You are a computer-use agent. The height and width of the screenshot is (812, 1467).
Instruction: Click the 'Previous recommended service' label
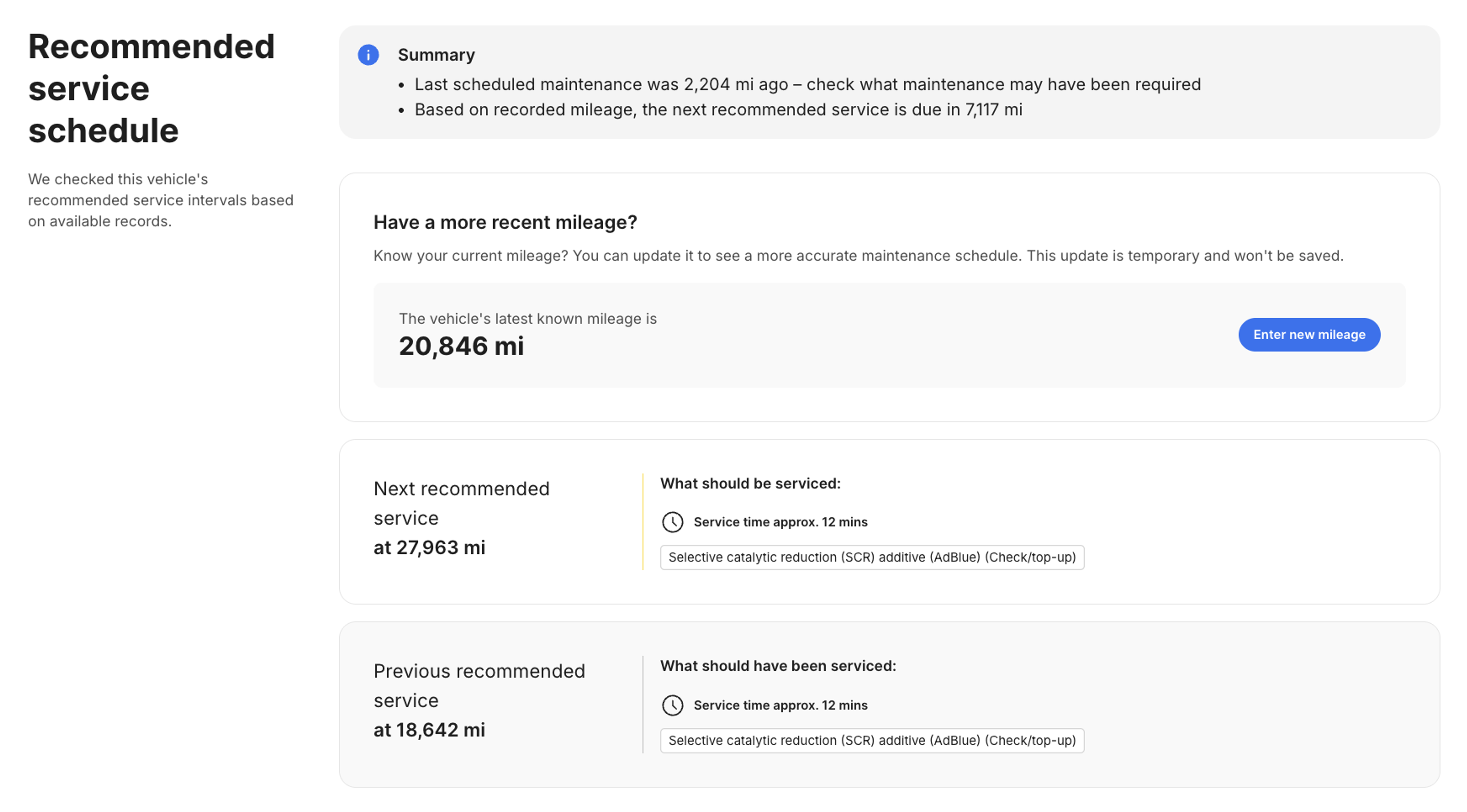pyautogui.click(x=479, y=686)
